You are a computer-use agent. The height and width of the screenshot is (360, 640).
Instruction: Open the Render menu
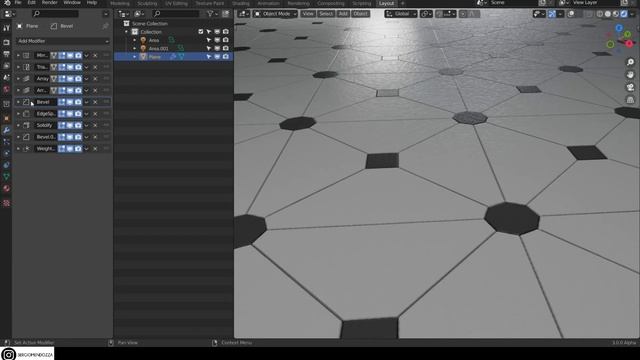click(50, 2)
